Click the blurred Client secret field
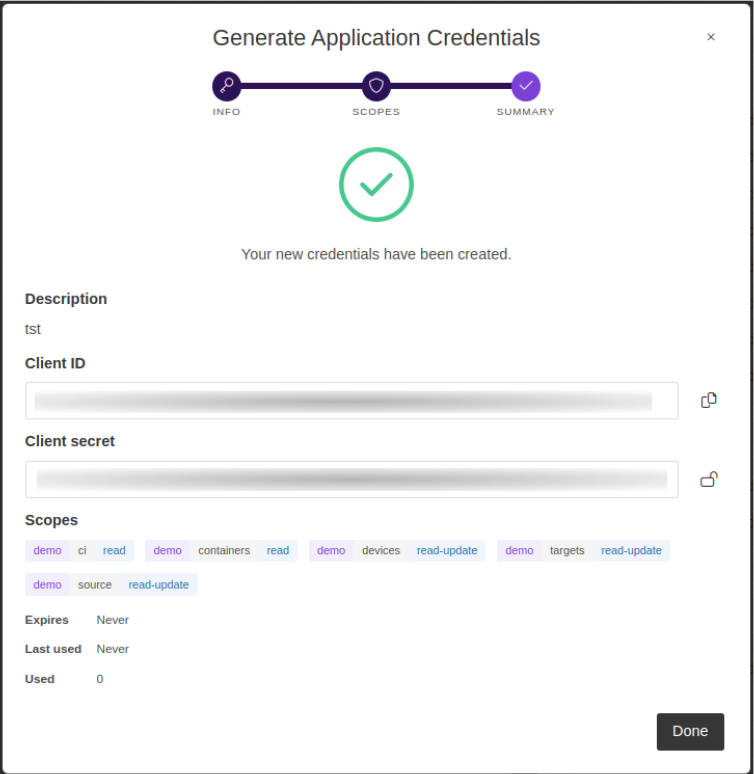Viewport: 754px width, 774px height. 352,479
